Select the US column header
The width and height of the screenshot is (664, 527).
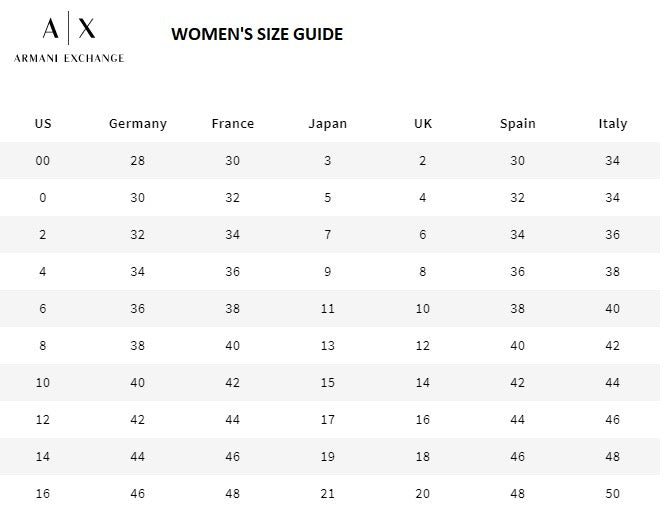click(x=43, y=124)
